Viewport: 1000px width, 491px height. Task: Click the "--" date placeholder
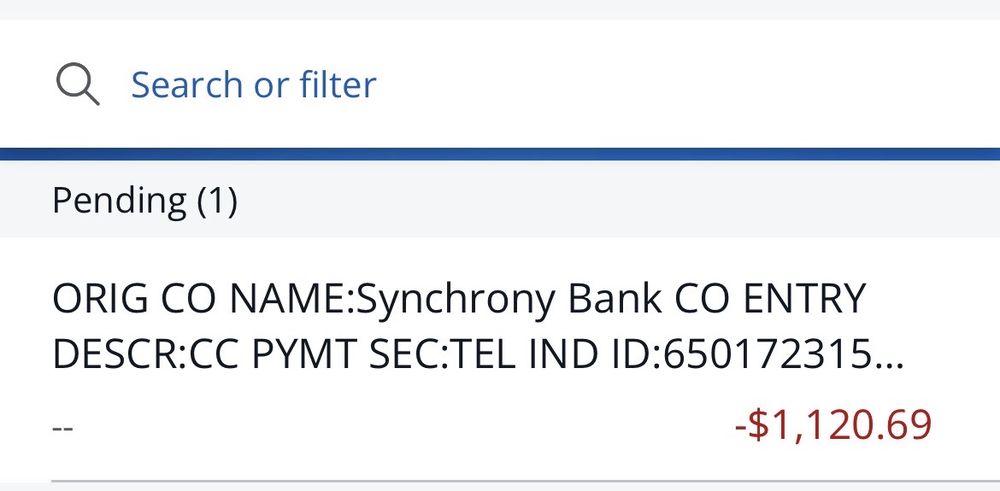click(x=63, y=427)
